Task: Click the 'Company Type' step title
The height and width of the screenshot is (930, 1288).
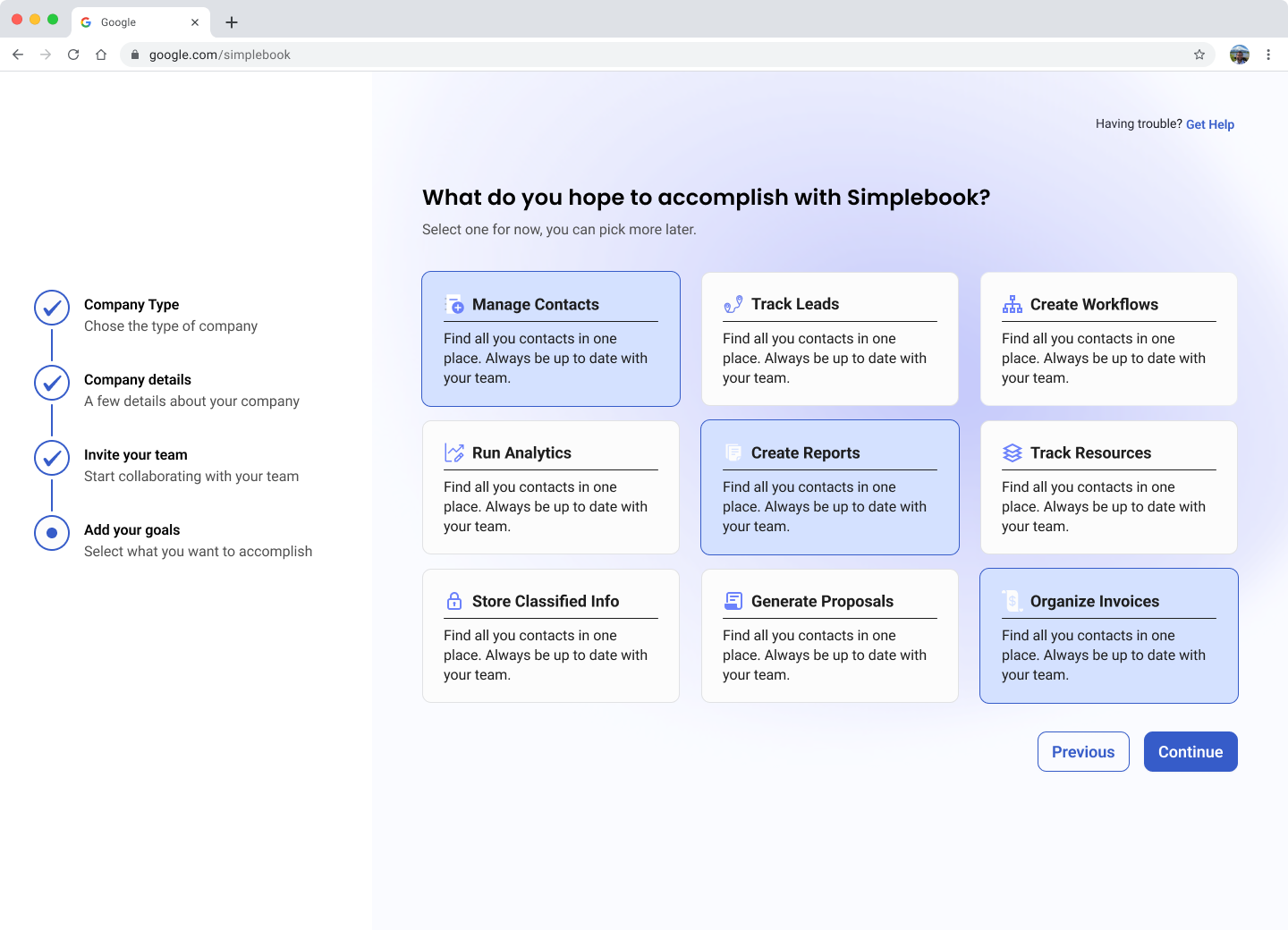Action: (x=131, y=304)
